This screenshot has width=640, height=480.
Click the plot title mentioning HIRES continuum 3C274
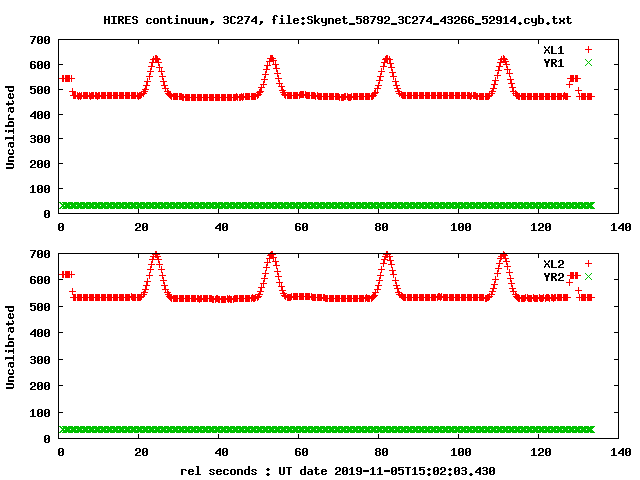[338, 20]
